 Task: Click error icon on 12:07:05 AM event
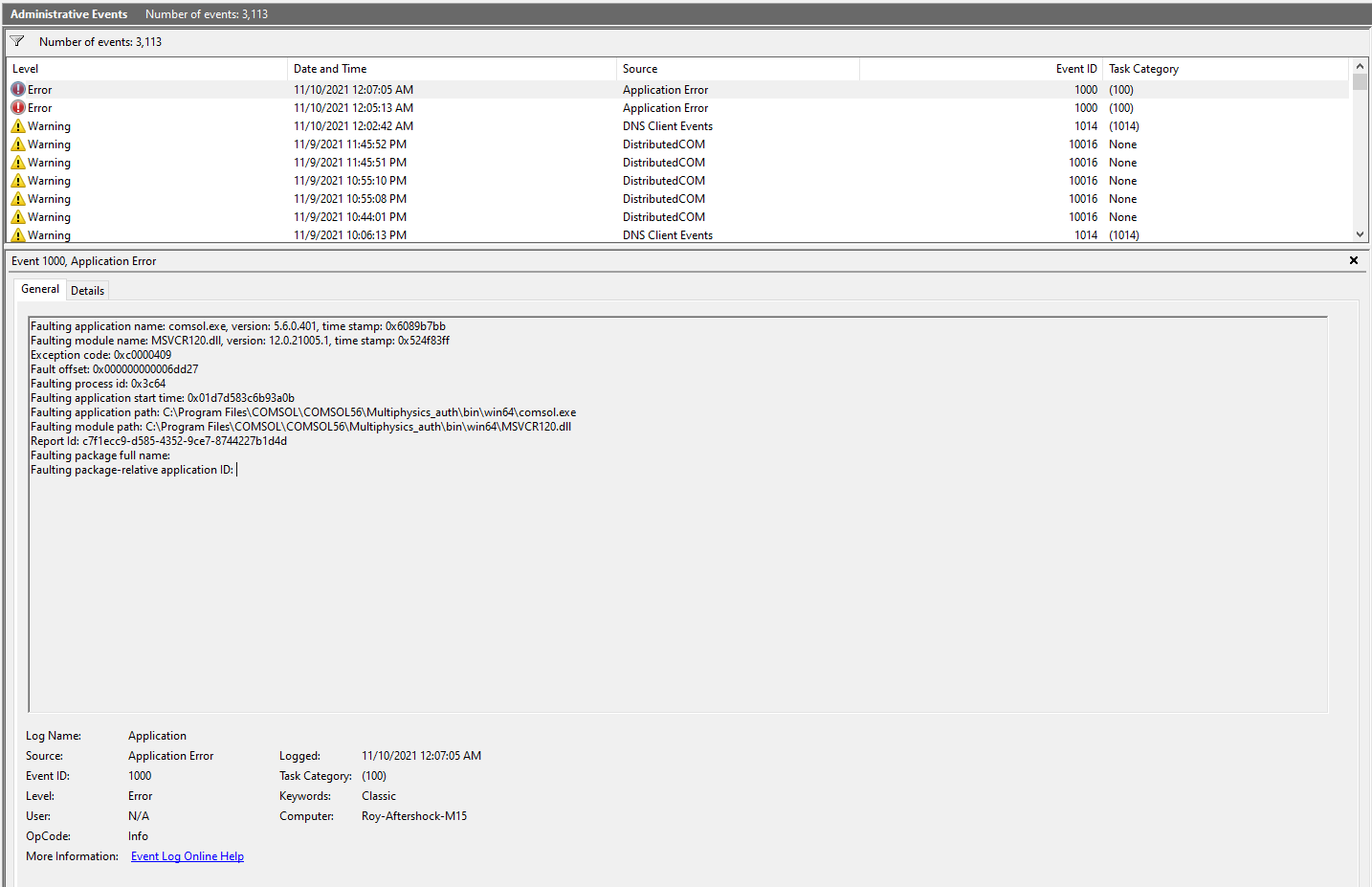click(18, 89)
